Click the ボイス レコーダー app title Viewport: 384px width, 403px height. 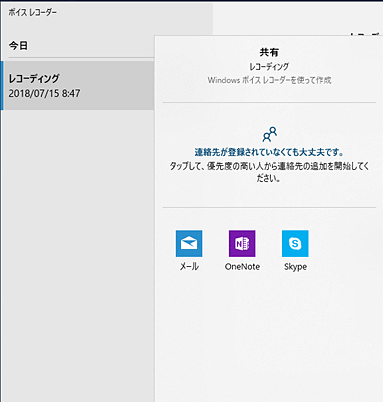coord(33,13)
